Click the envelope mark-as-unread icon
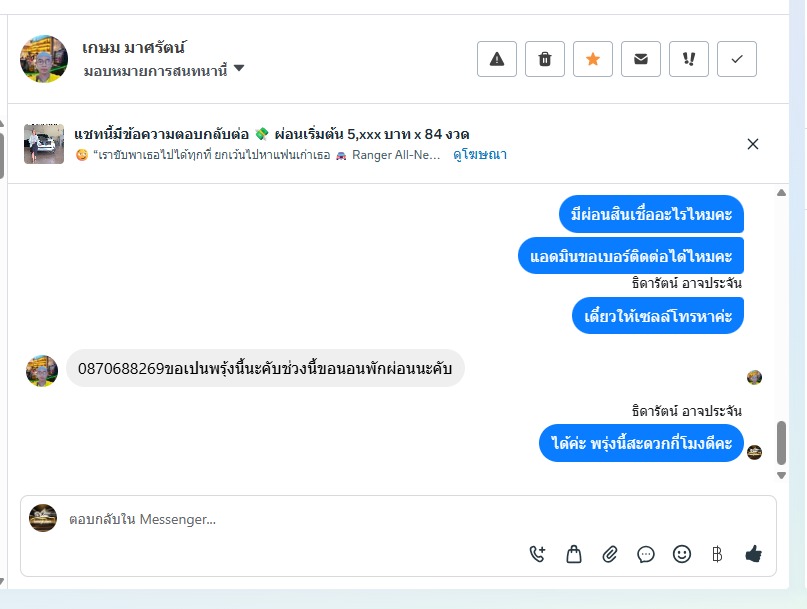807x609 pixels. 641,59
